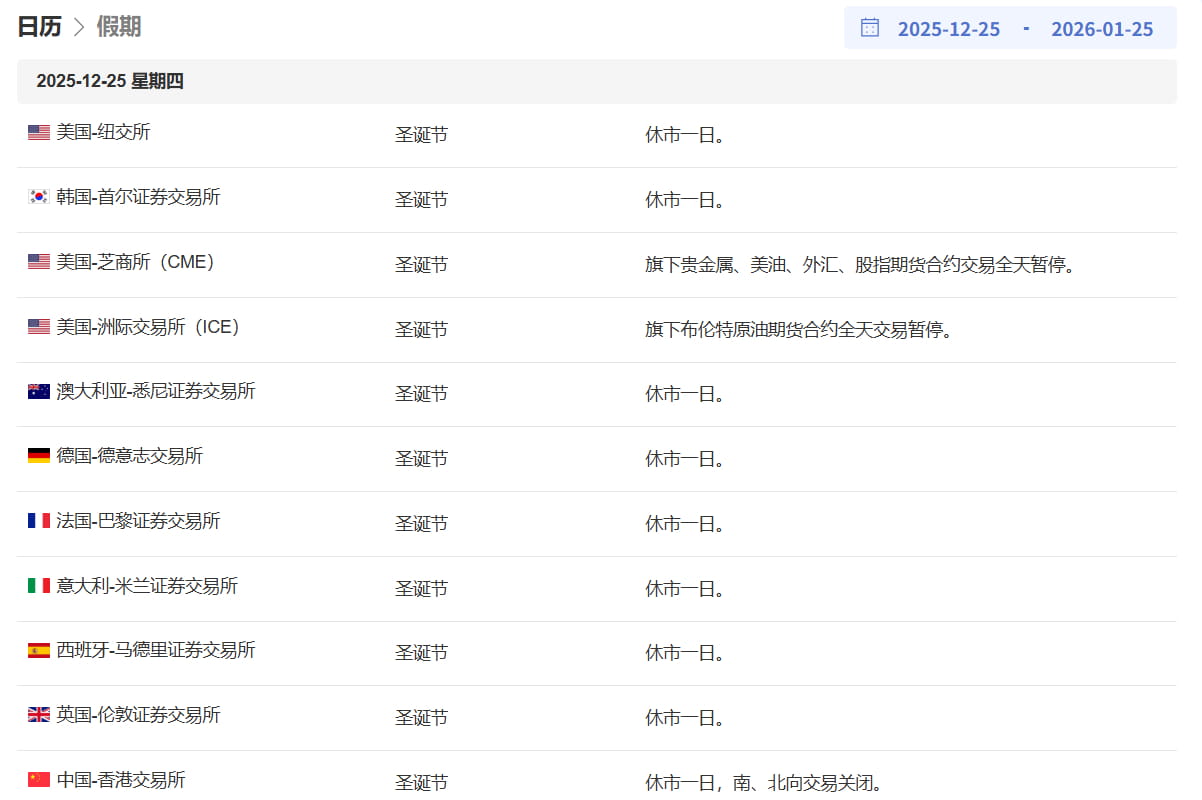Image resolution: width=1202 pixels, height=800 pixels.
Task: Click 休市一日。 in the 巴黎证券交易所 row
Action: tap(685, 524)
